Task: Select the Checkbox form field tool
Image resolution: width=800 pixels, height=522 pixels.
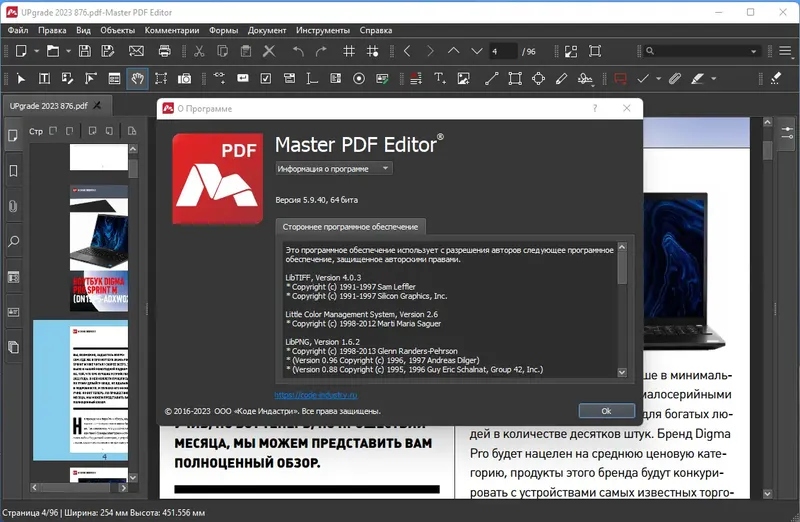Action: click(266, 79)
